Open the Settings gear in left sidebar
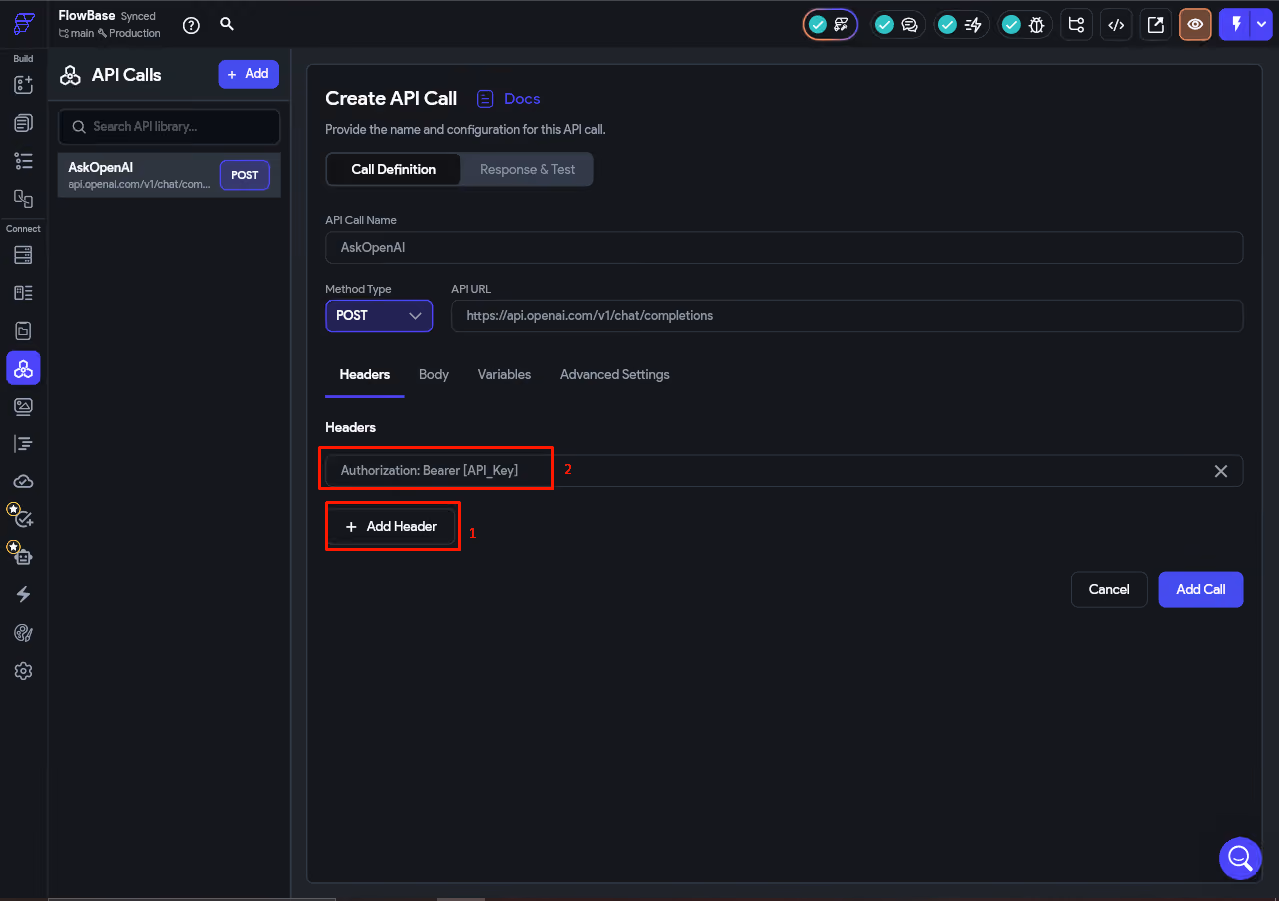 (24, 671)
